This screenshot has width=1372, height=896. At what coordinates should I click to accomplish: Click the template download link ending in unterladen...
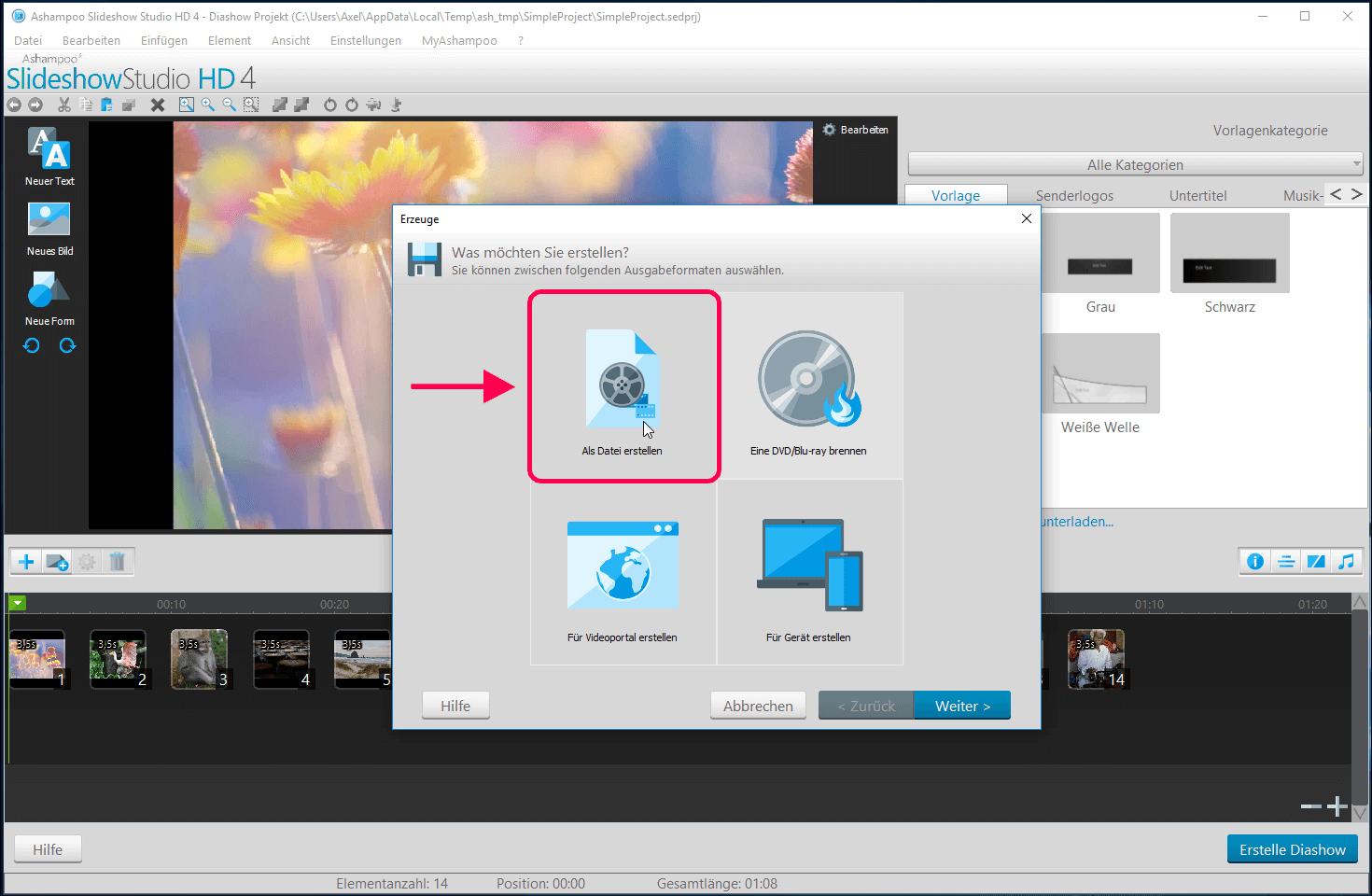click(x=1077, y=522)
